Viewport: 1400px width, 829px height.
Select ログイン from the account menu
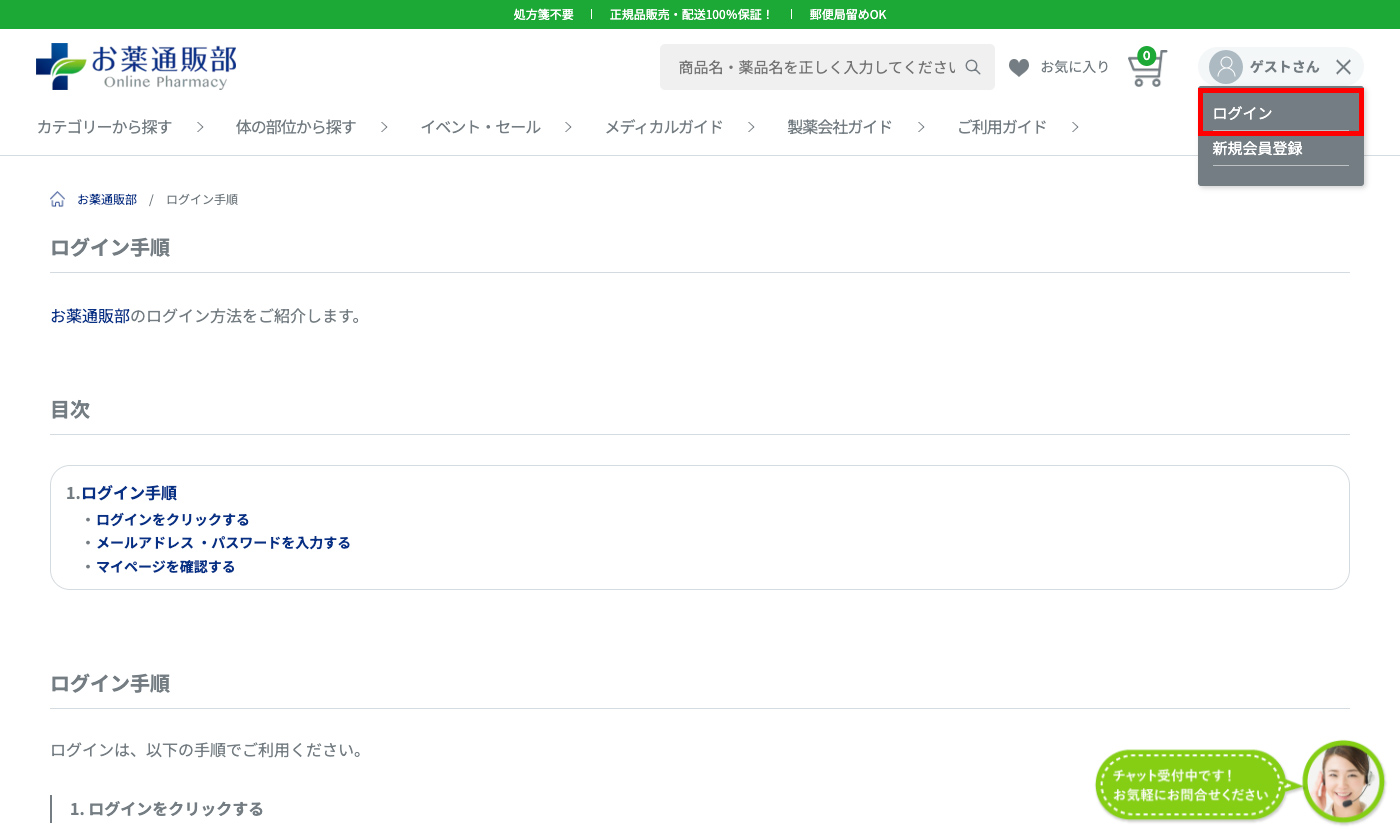[1240, 112]
